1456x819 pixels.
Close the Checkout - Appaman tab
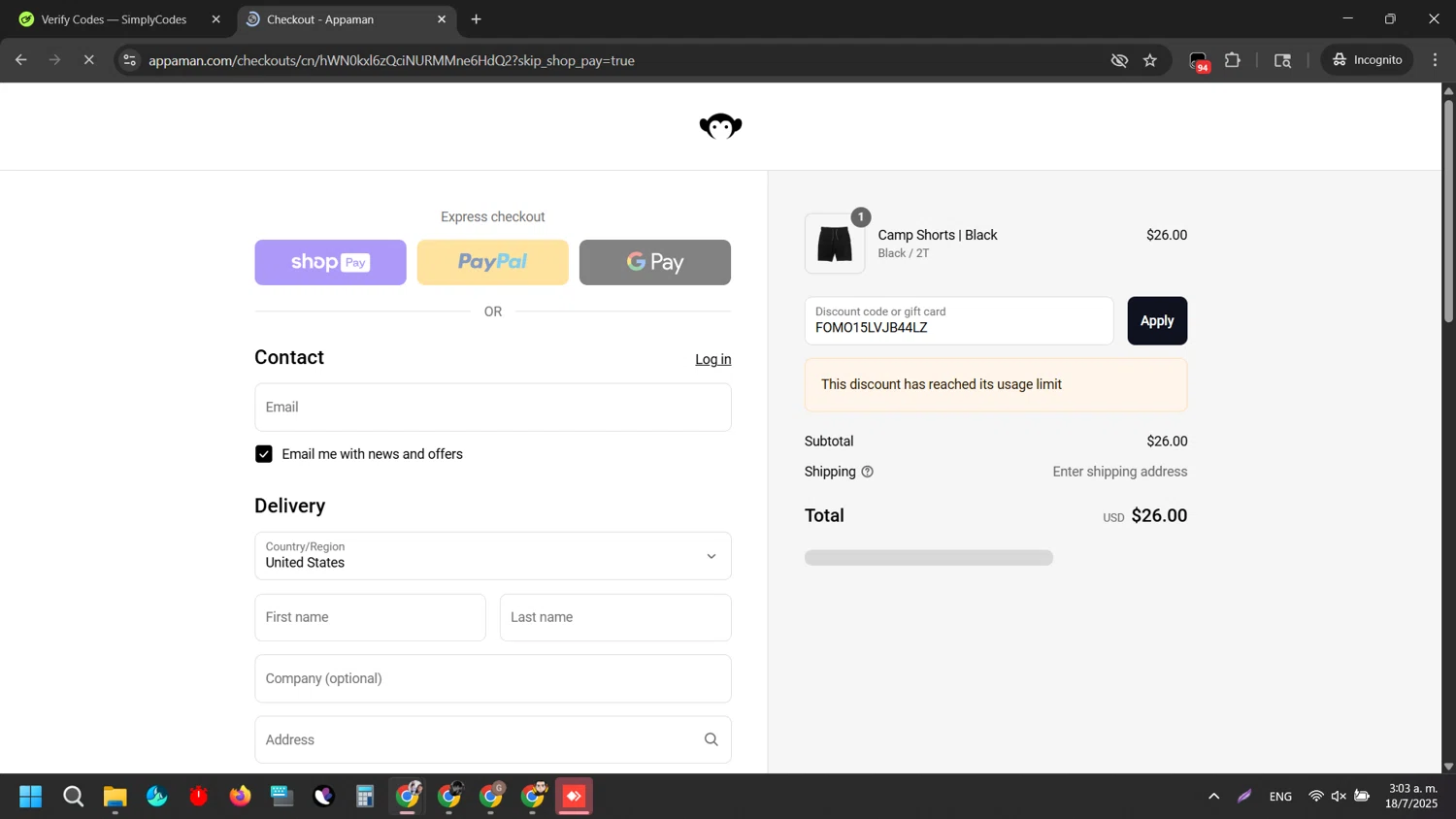(442, 19)
